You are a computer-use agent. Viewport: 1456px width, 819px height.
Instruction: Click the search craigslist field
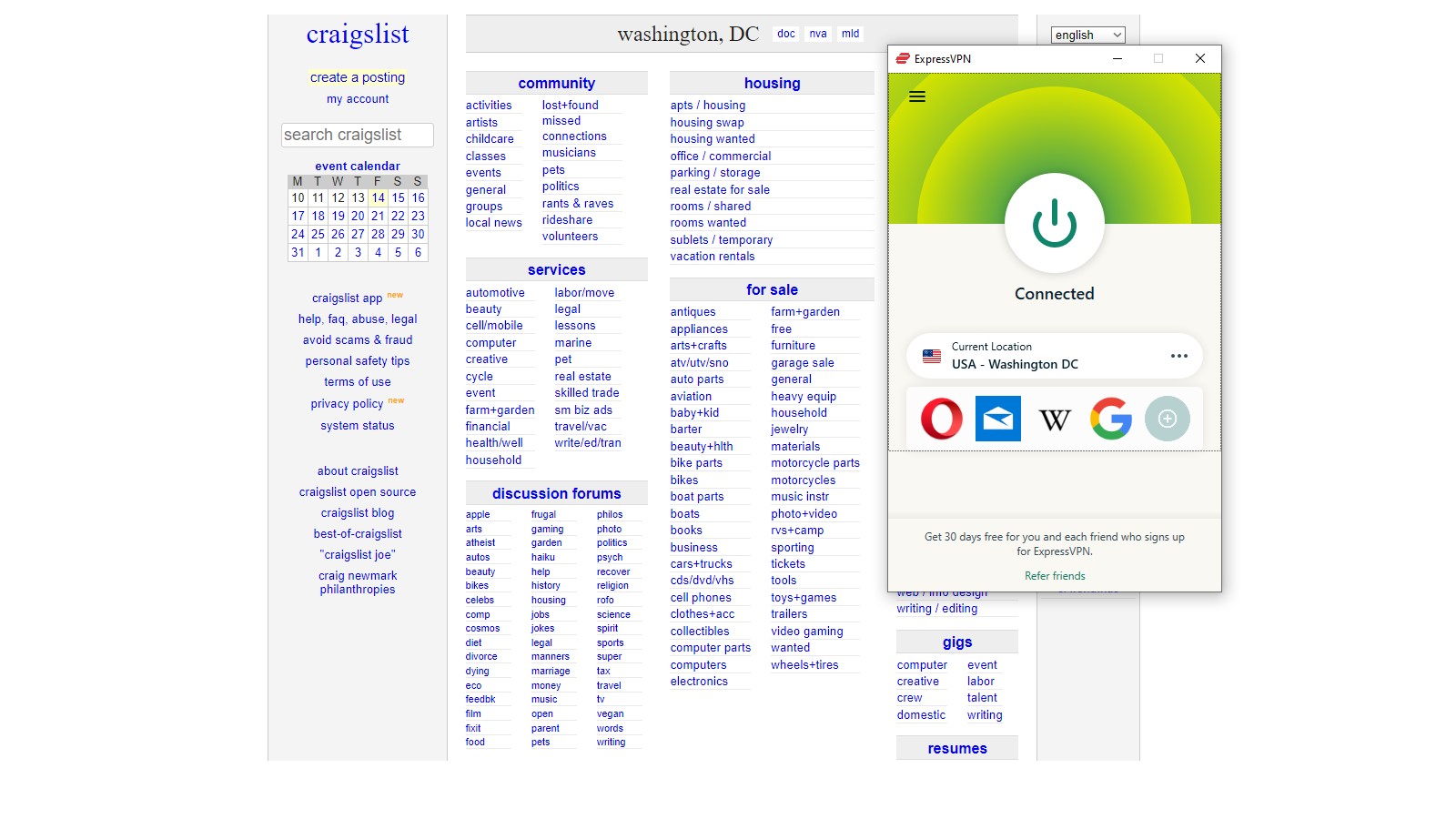point(358,135)
